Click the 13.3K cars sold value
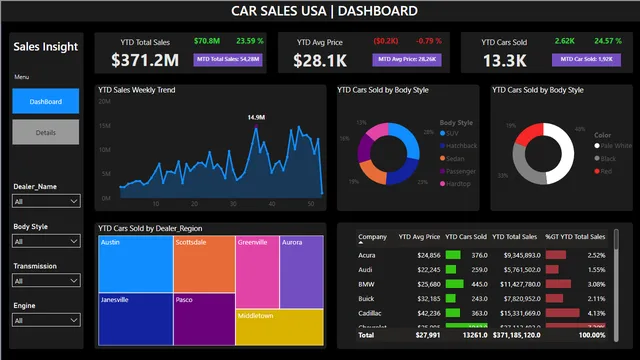 pos(505,61)
